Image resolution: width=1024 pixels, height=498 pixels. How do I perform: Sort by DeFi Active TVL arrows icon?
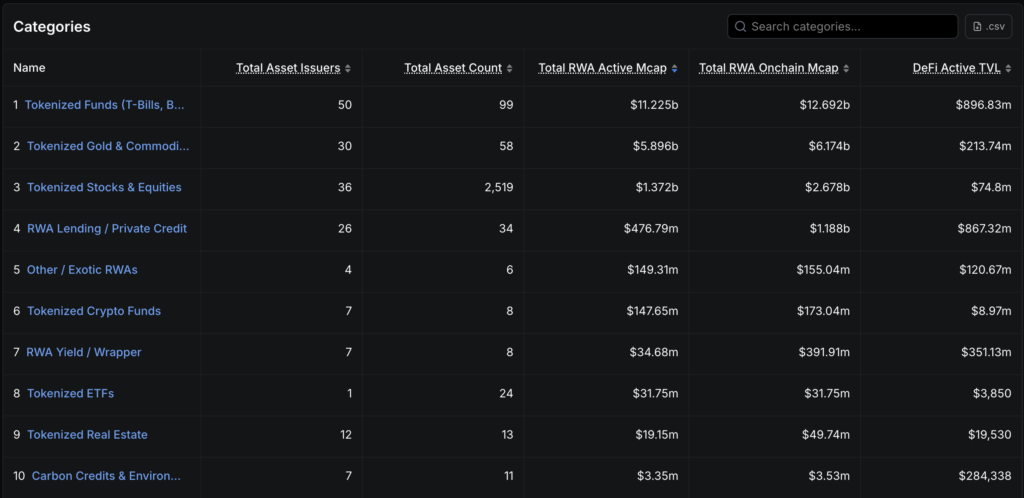1008,69
